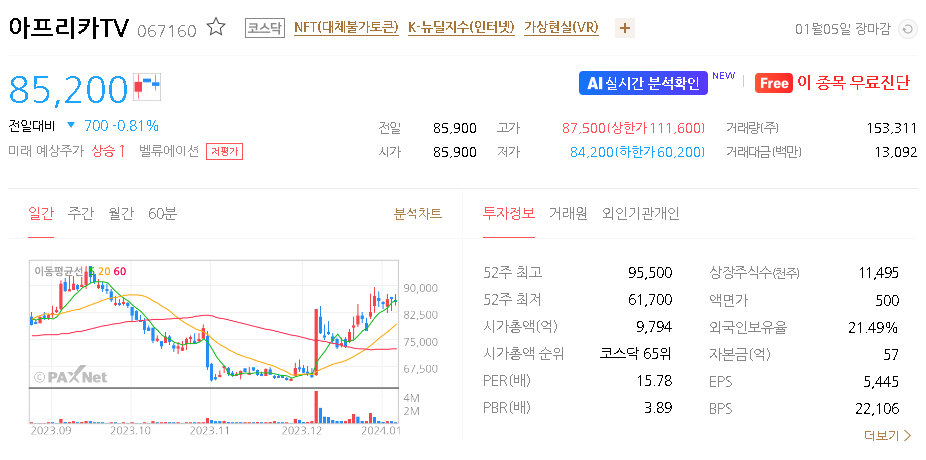Click 코스닥 65위 ranking value
This screenshot has width=926, height=460.
click(x=635, y=354)
